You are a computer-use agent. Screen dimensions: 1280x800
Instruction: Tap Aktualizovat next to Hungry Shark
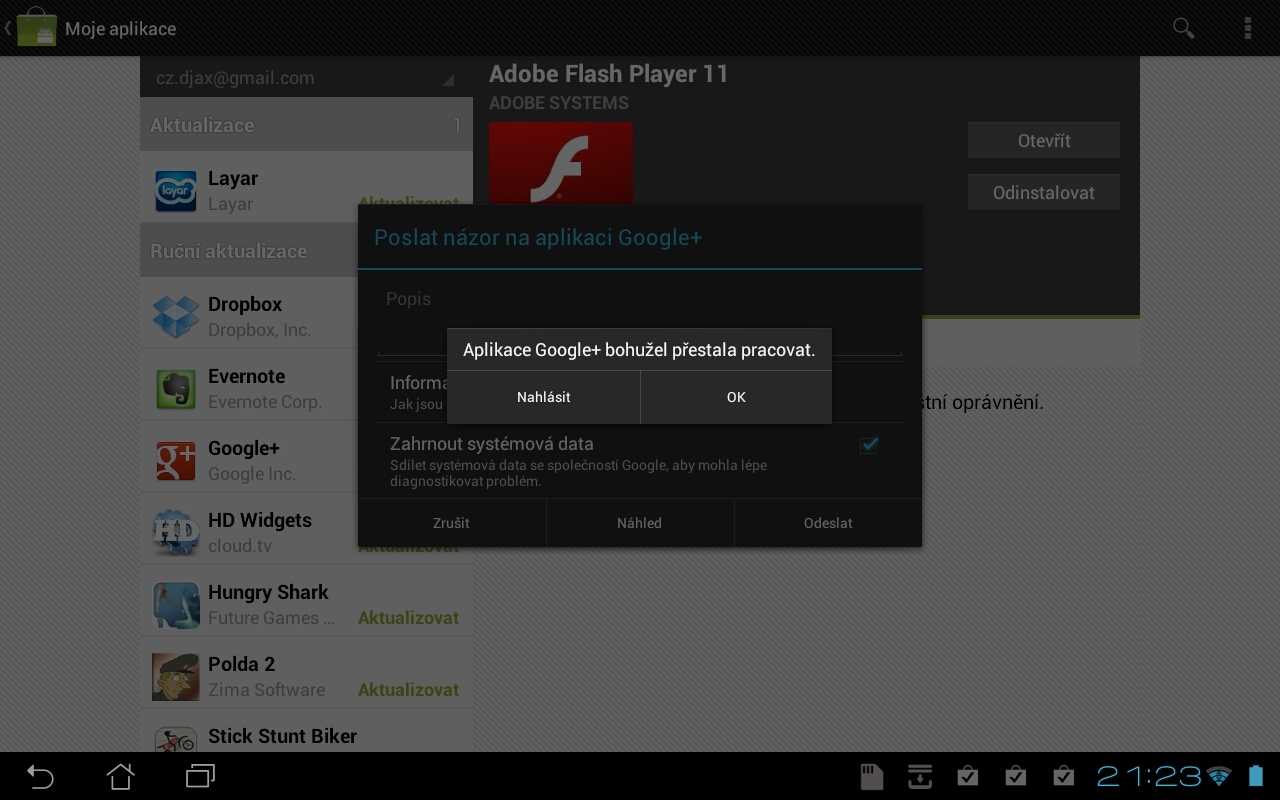click(x=408, y=618)
